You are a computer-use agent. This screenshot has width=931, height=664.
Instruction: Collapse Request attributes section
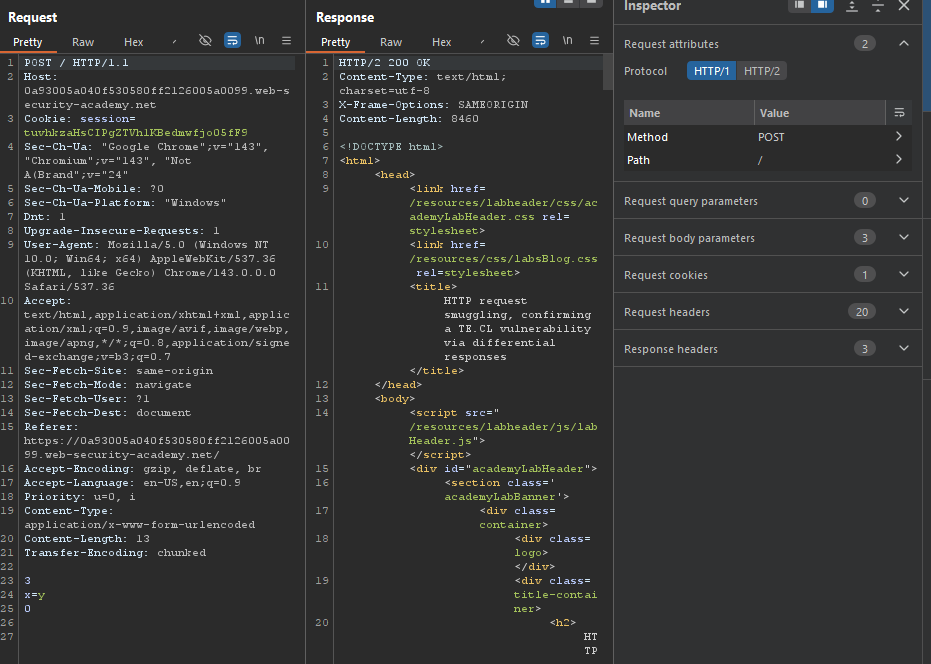coord(904,43)
